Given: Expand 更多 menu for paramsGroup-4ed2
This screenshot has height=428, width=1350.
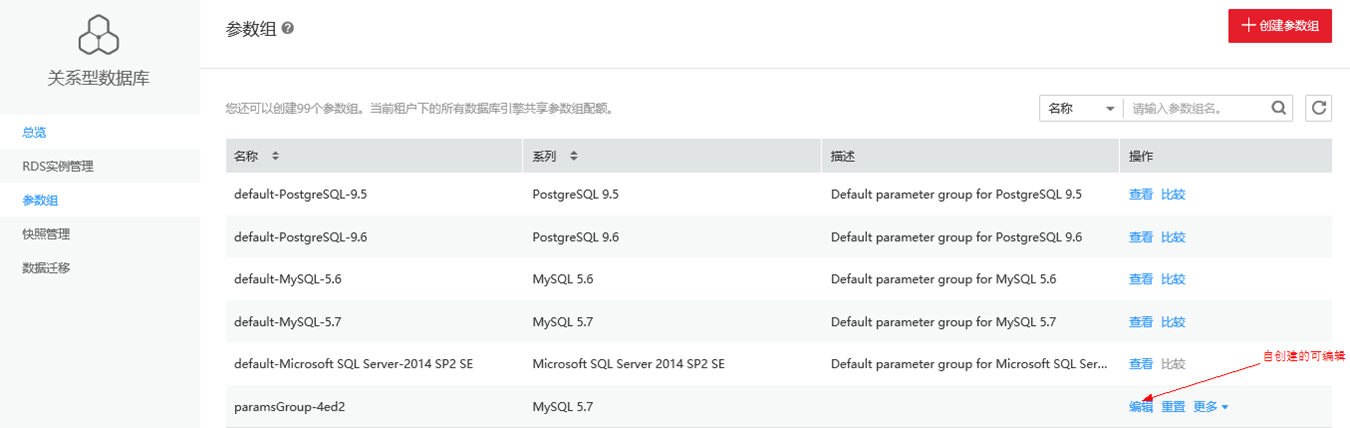Looking at the screenshot, I should click(x=1210, y=407).
